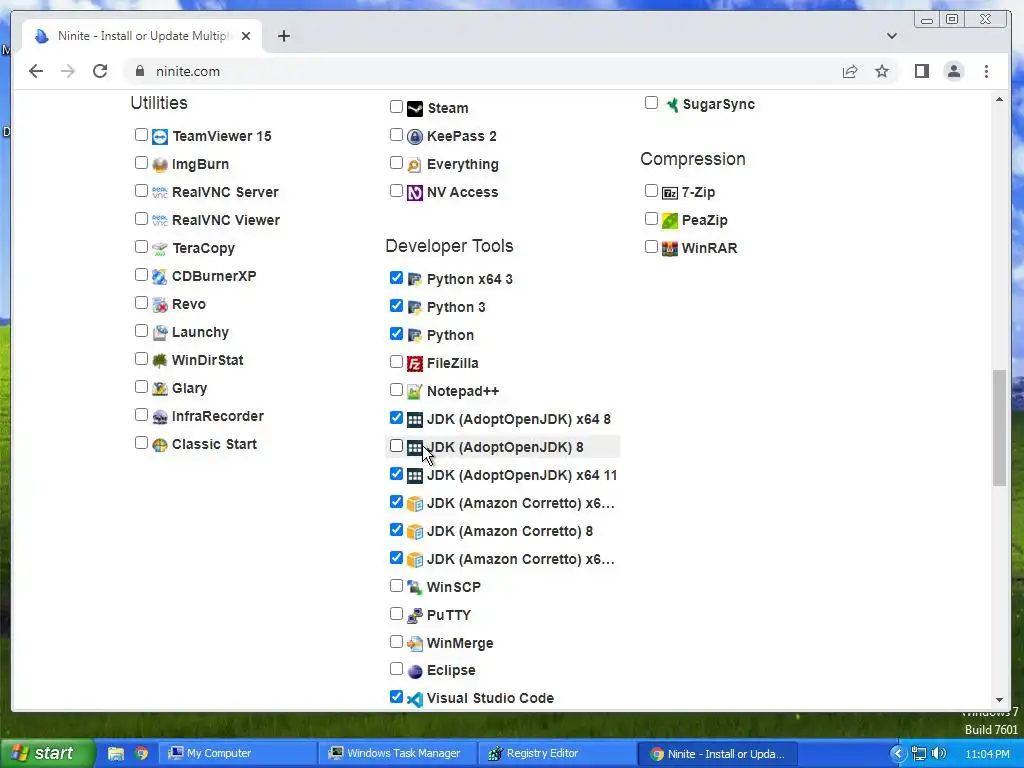Click the RealVNC Server icon

tap(160, 193)
